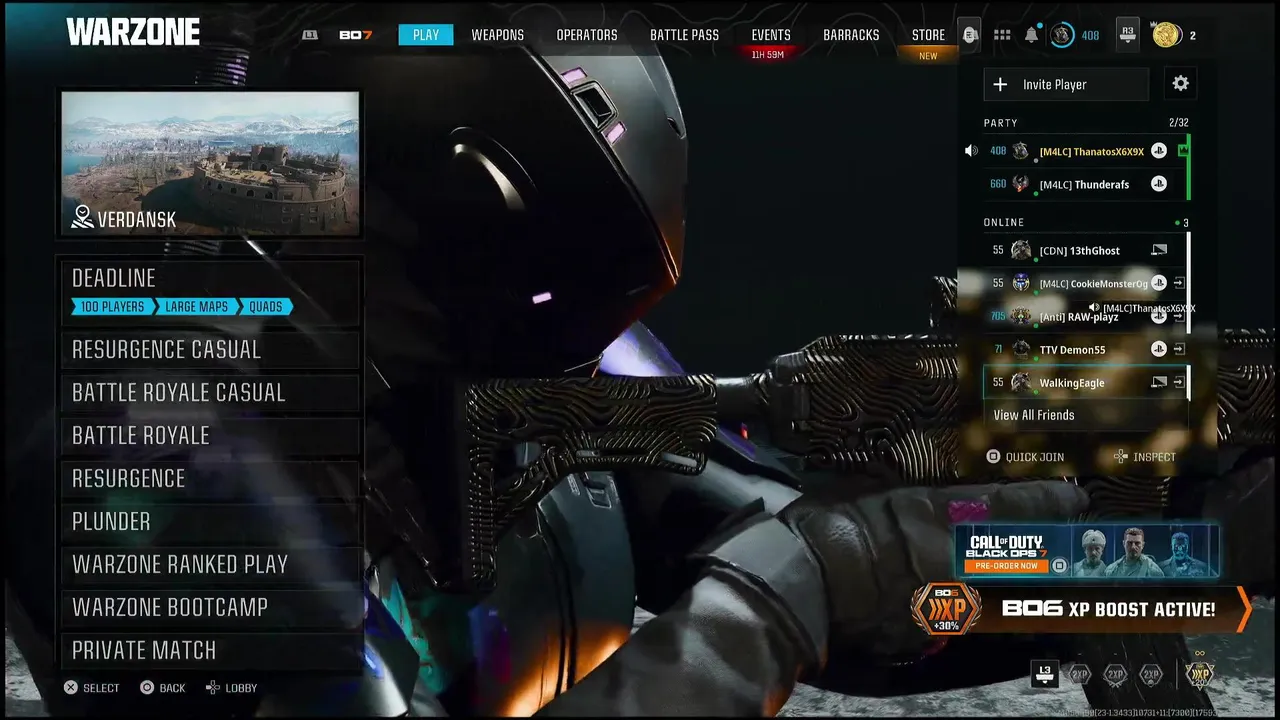
Task: Select the PLUNDER mode
Action: (210, 522)
